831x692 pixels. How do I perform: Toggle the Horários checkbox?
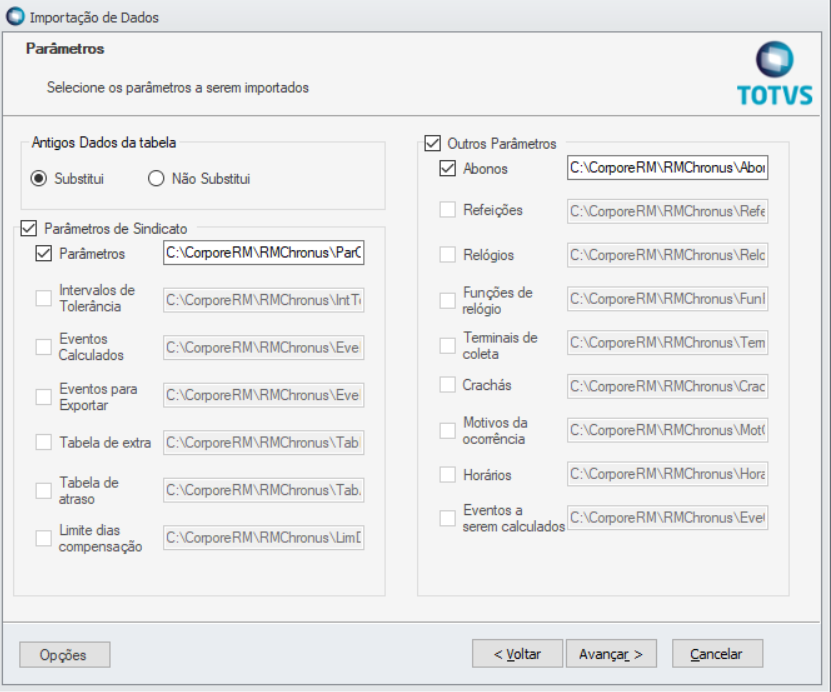click(447, 474)
